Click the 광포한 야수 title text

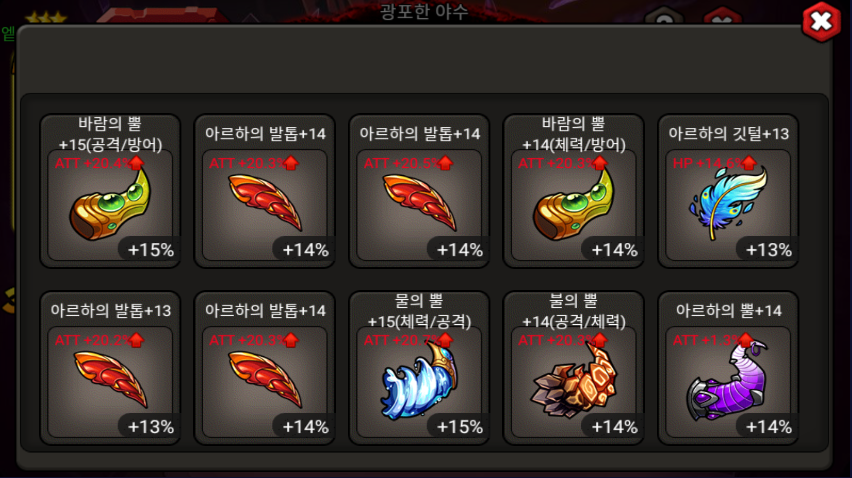coord(424,11)
